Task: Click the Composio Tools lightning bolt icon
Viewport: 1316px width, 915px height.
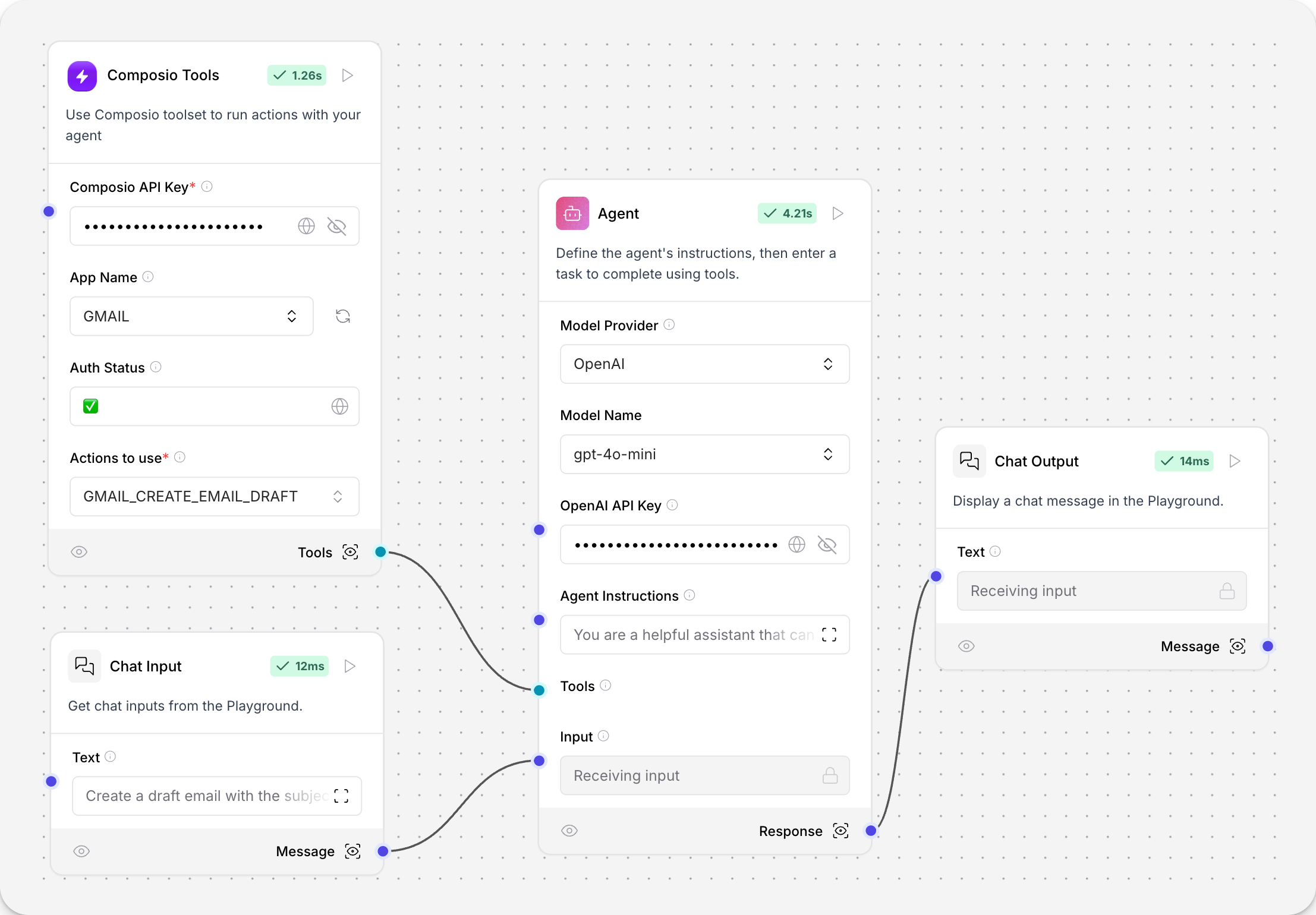Action: [x=83, y=75]
